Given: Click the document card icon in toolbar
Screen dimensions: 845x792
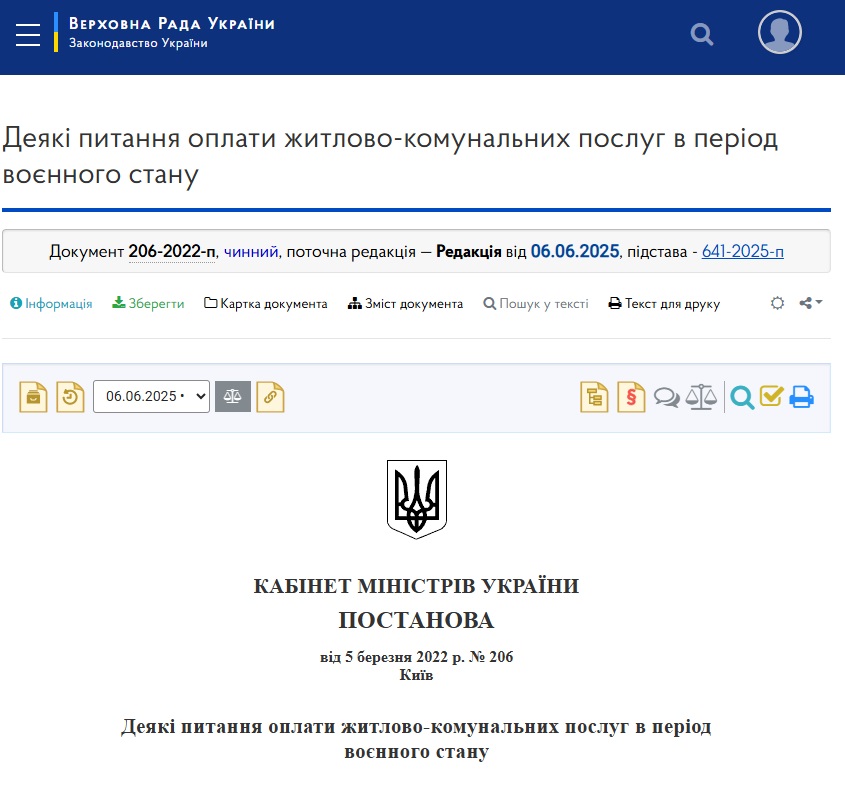Looking at the screenshot, I should pos(34,397).
